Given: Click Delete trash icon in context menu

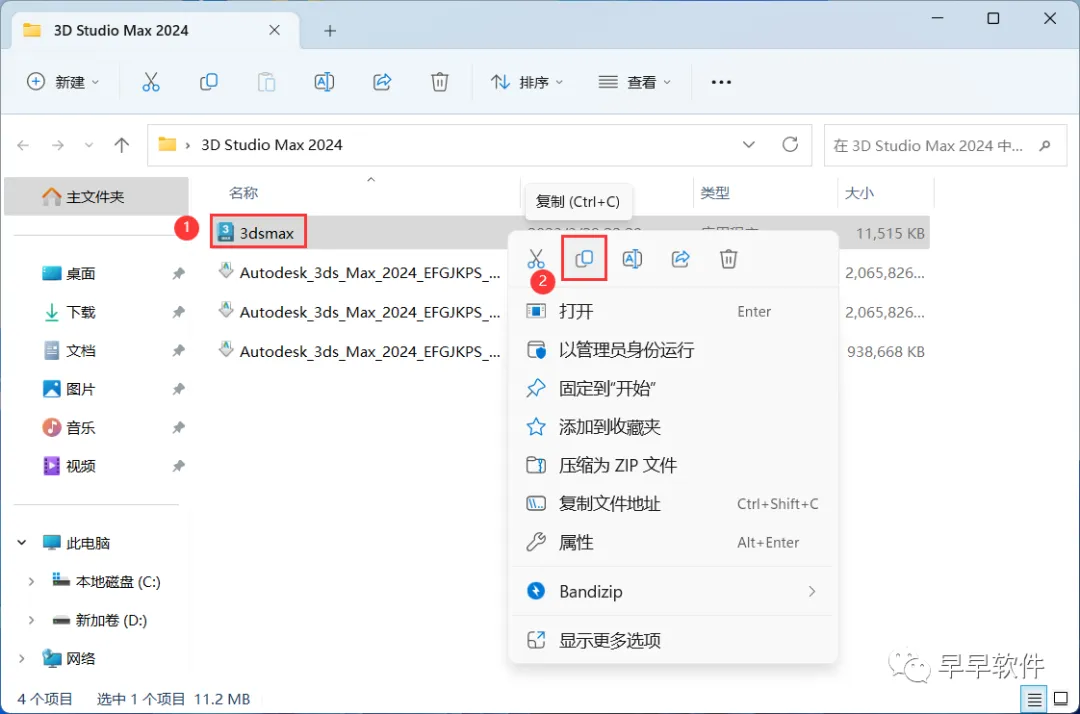Looking at the screenshot, I should [729, 259].
